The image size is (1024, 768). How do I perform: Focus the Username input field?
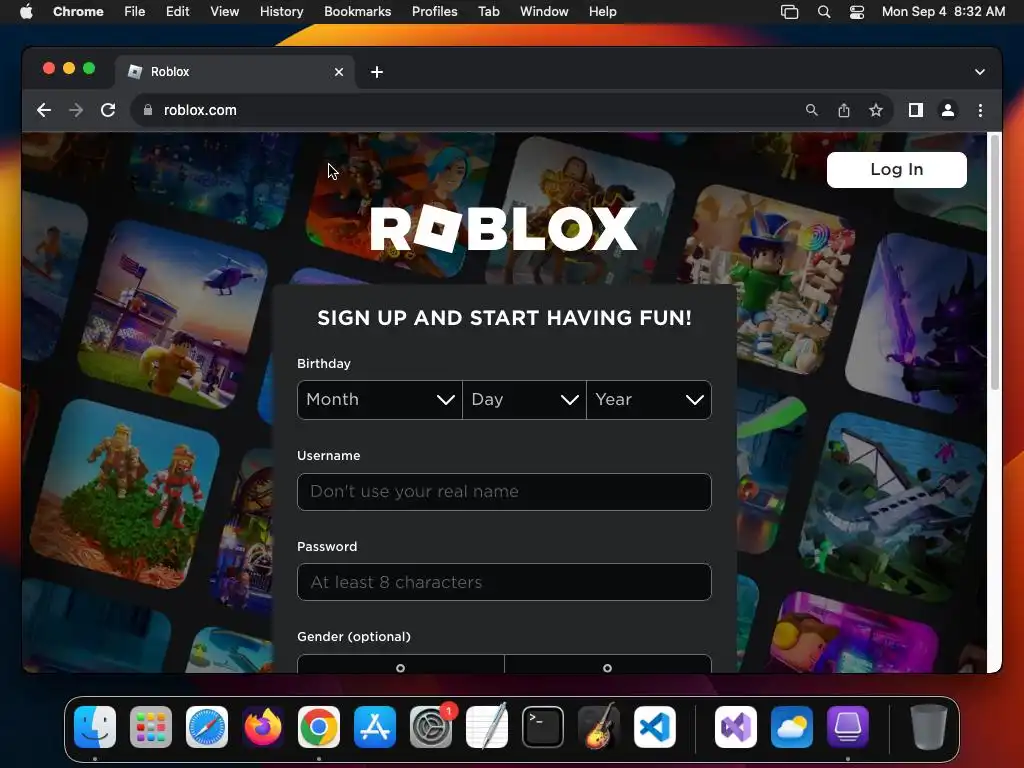coord(504,492)
